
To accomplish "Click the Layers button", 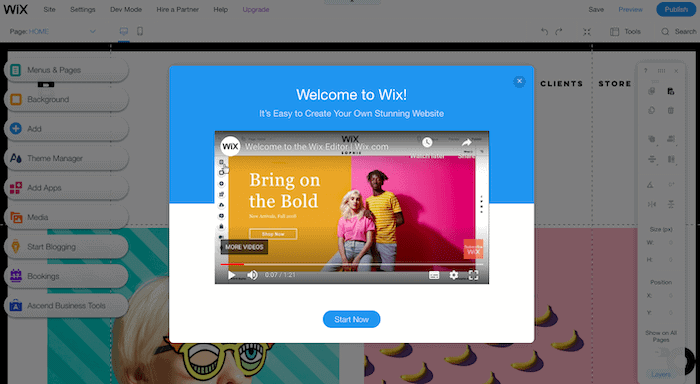I will [661, 374].
